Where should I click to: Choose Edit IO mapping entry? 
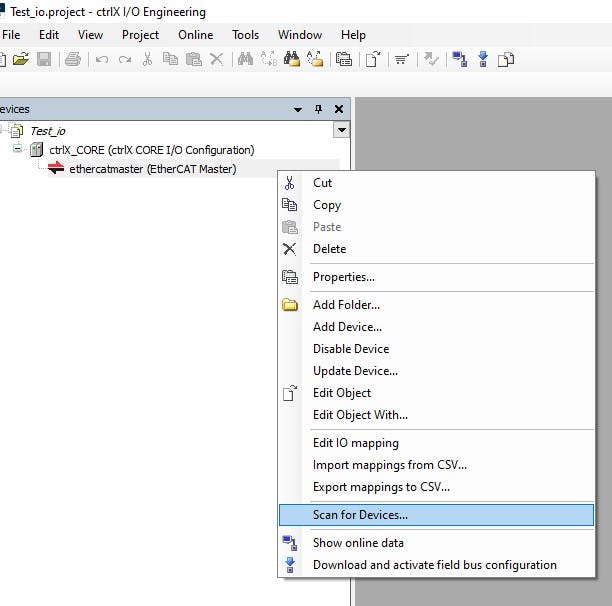[x=436, y=443]
